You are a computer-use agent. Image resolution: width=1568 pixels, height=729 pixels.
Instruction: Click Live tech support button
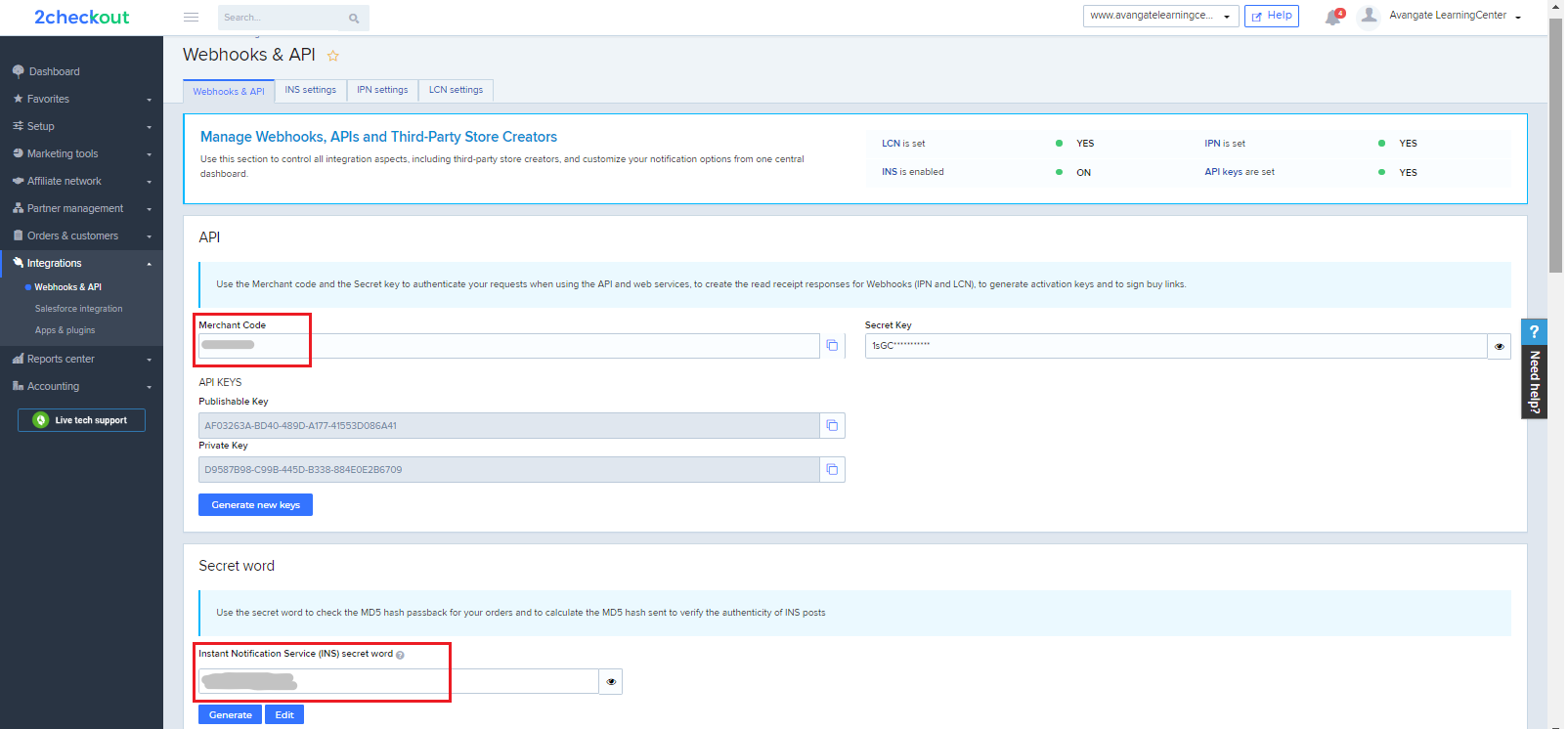click(x=81, y=420)
